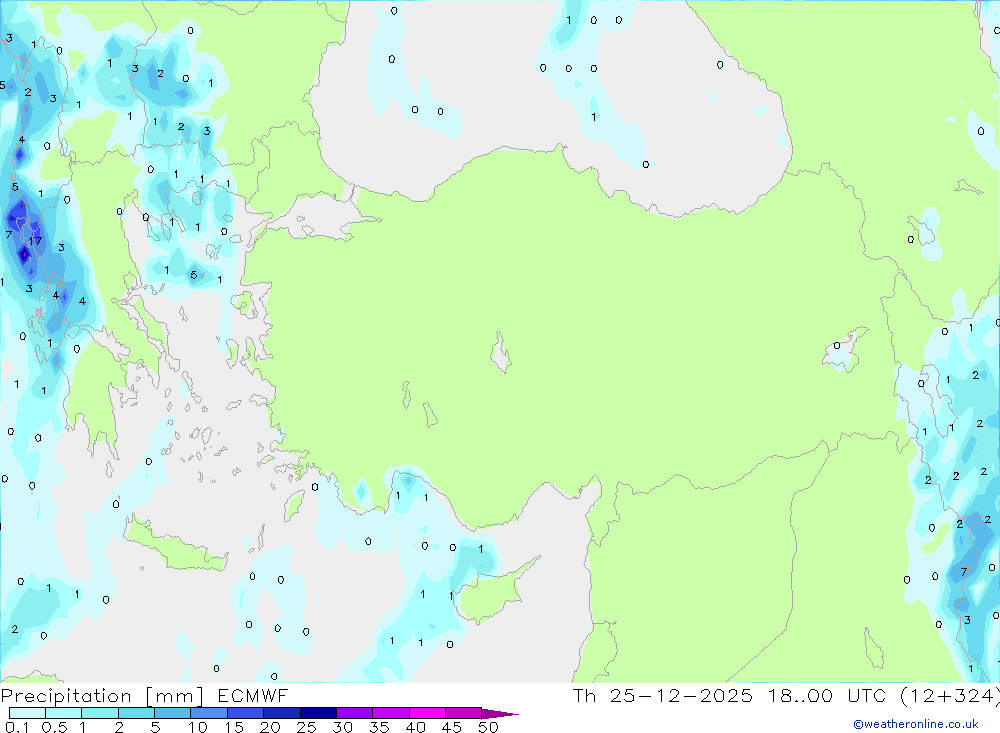This screenshot has width=1000, height=733.
Task: Click the weatheronline.co.uk copyright link
Action: pyautogui.click(x=916, y=724)
